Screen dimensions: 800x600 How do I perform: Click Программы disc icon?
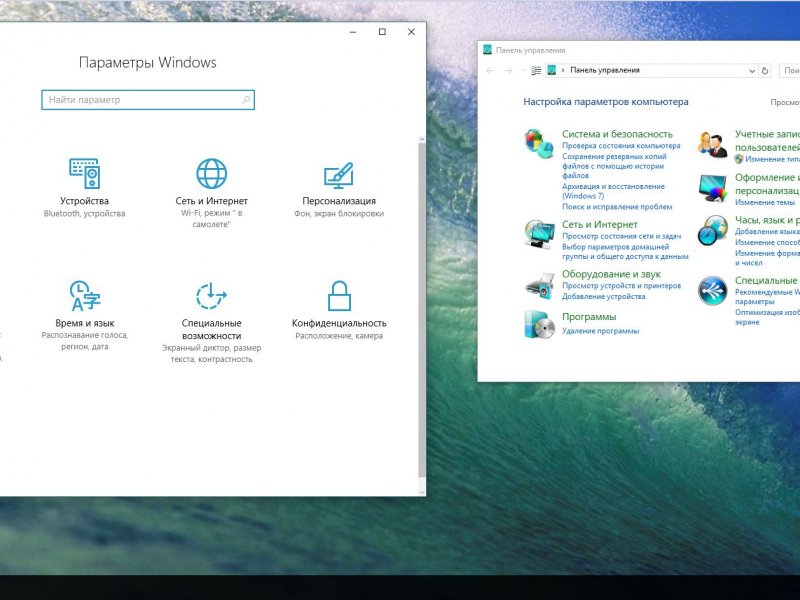pos(539,324)
